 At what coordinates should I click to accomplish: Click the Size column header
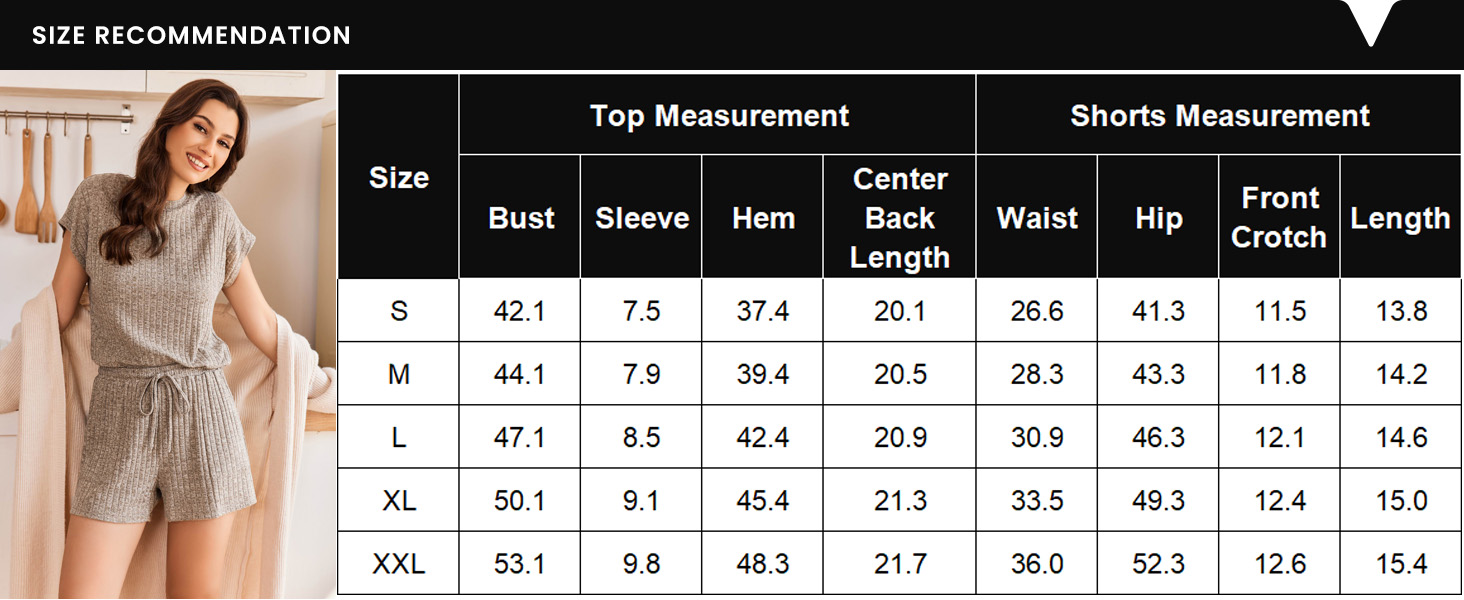pos(398,177)
